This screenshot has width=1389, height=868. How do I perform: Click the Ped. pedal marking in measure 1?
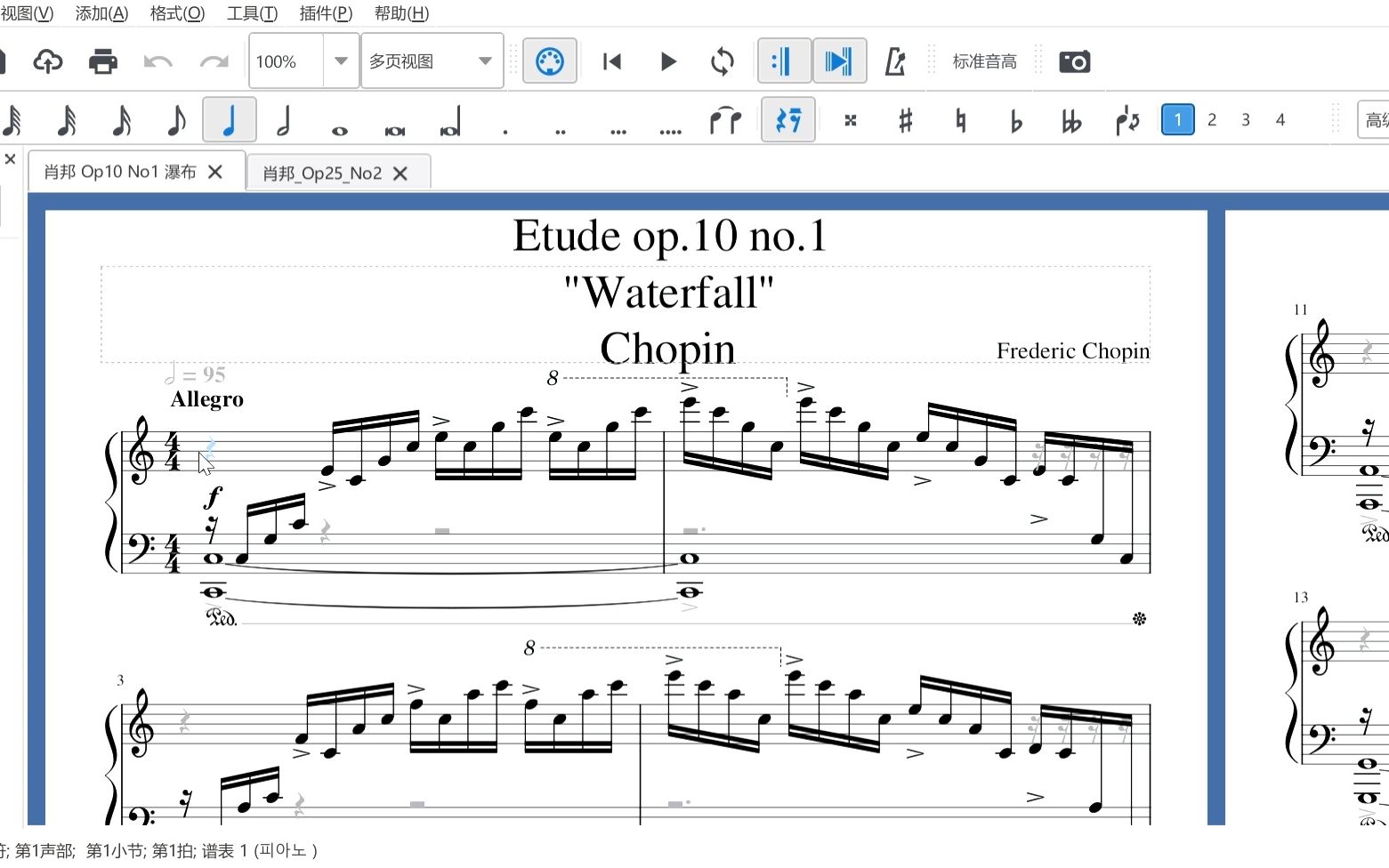point(222,616)
